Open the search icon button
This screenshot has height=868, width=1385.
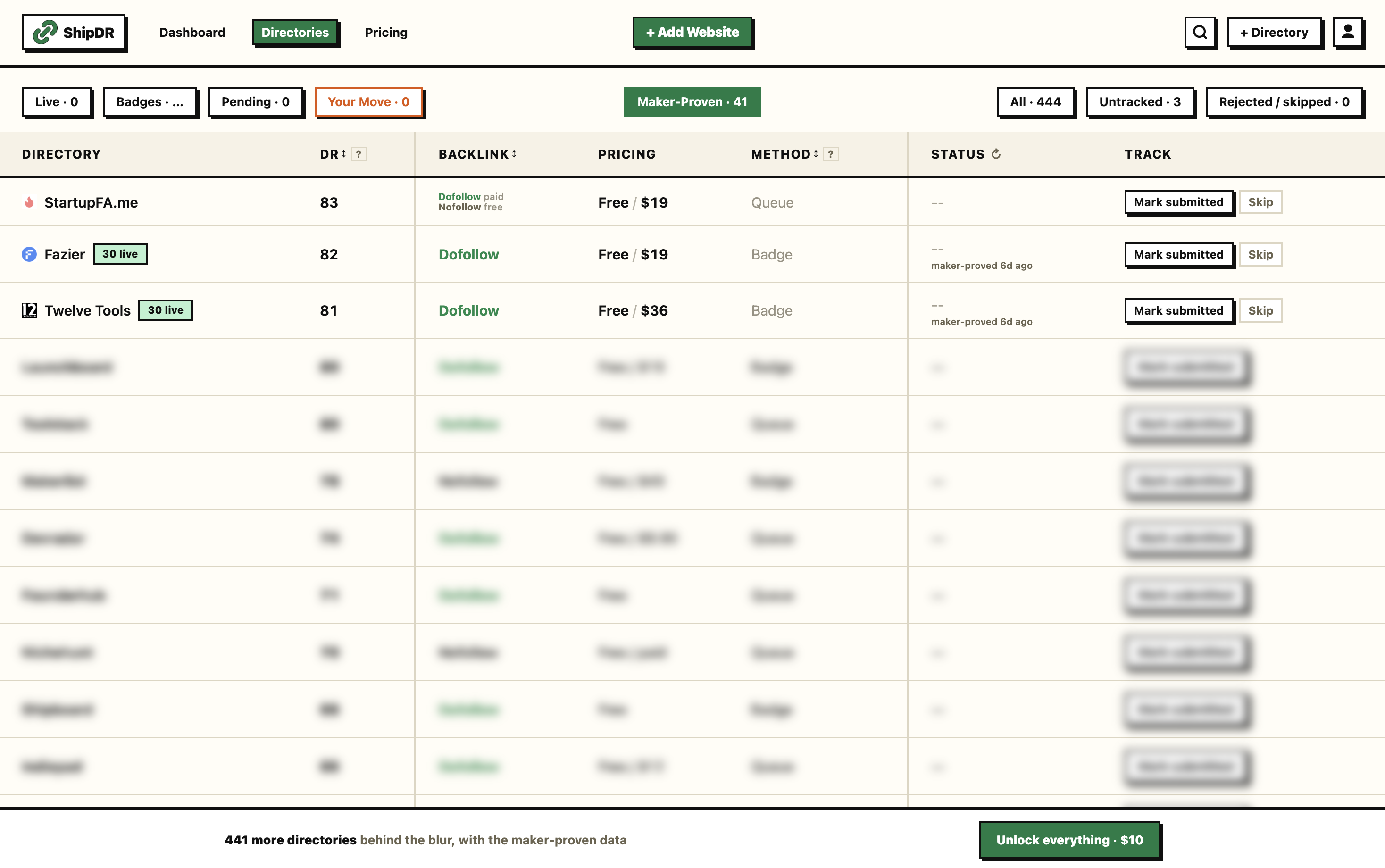[1200, 32]
